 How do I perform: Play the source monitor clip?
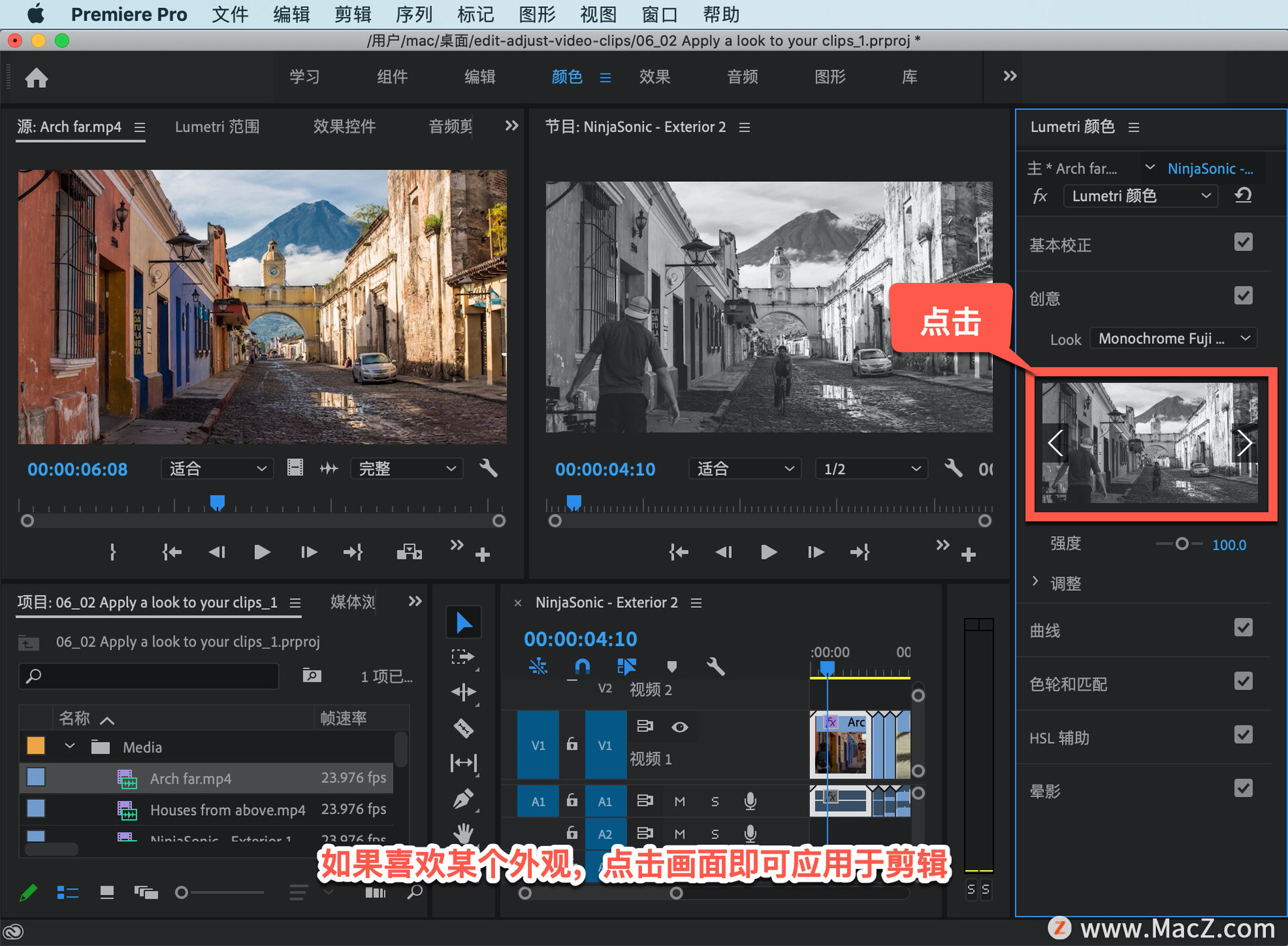coord(262,552)
